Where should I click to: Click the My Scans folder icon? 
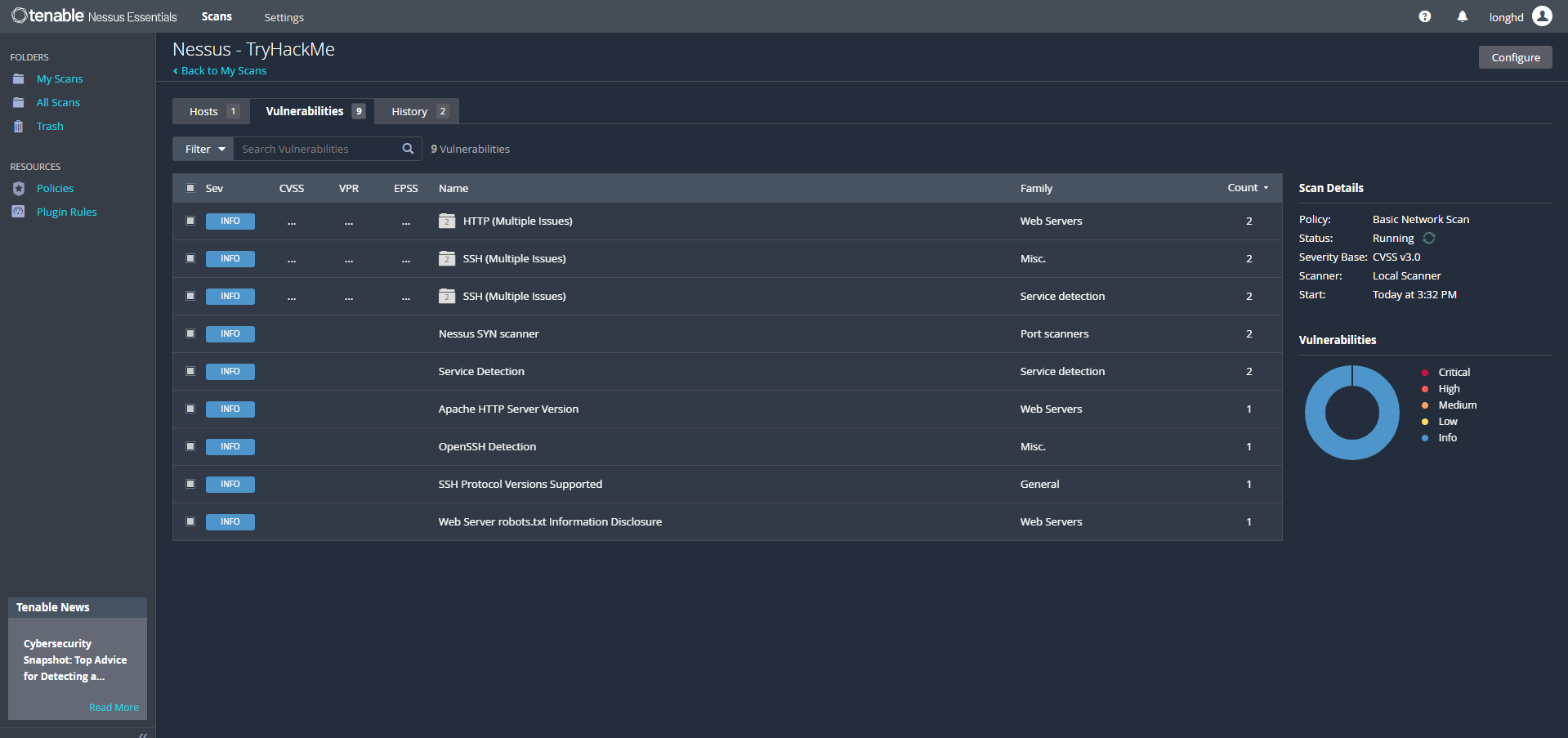pyautogui.click(x=19, y=79)
